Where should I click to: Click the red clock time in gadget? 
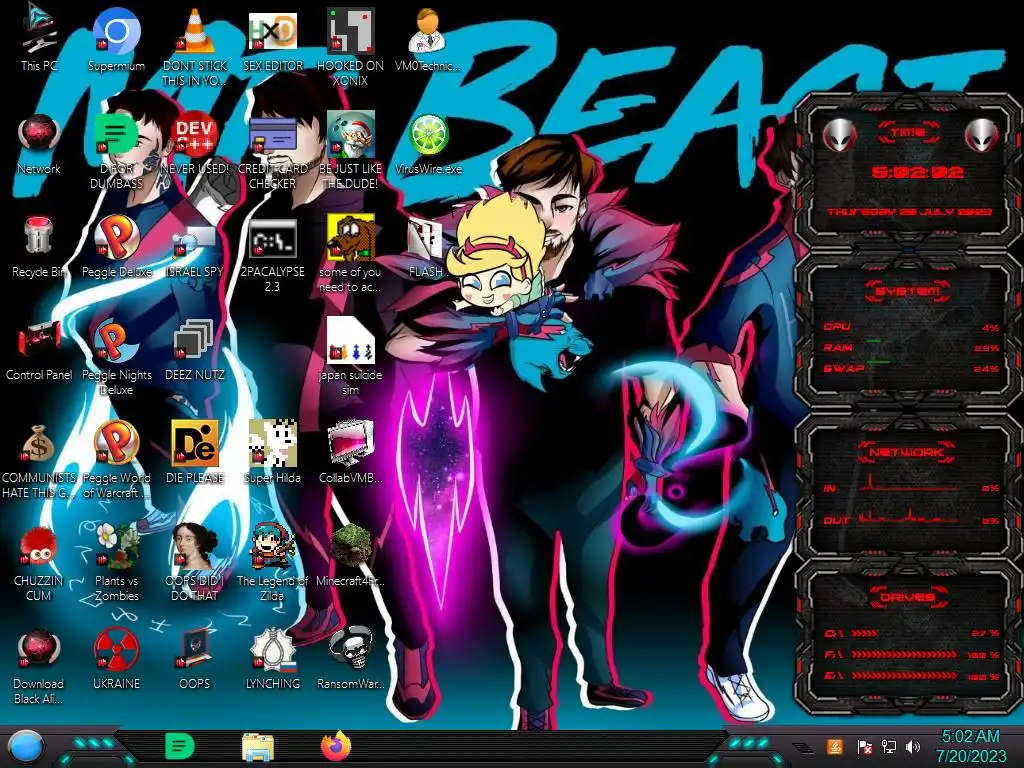pos(918,172)
